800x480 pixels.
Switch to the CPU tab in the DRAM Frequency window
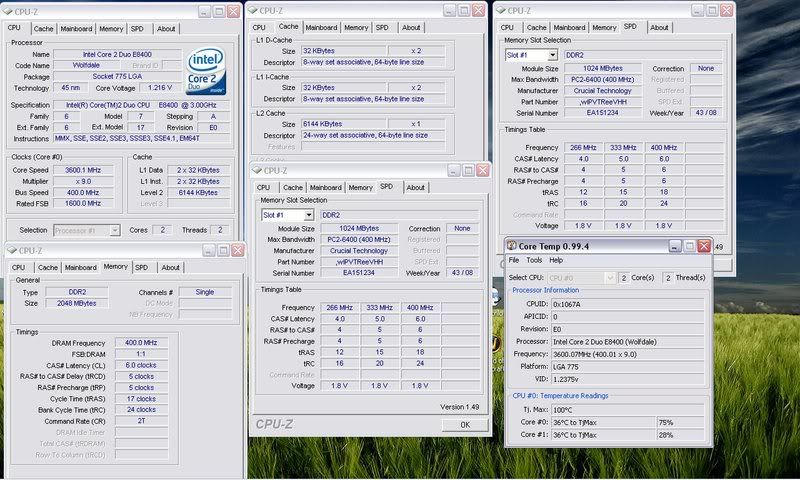click(x=18, y=267)
